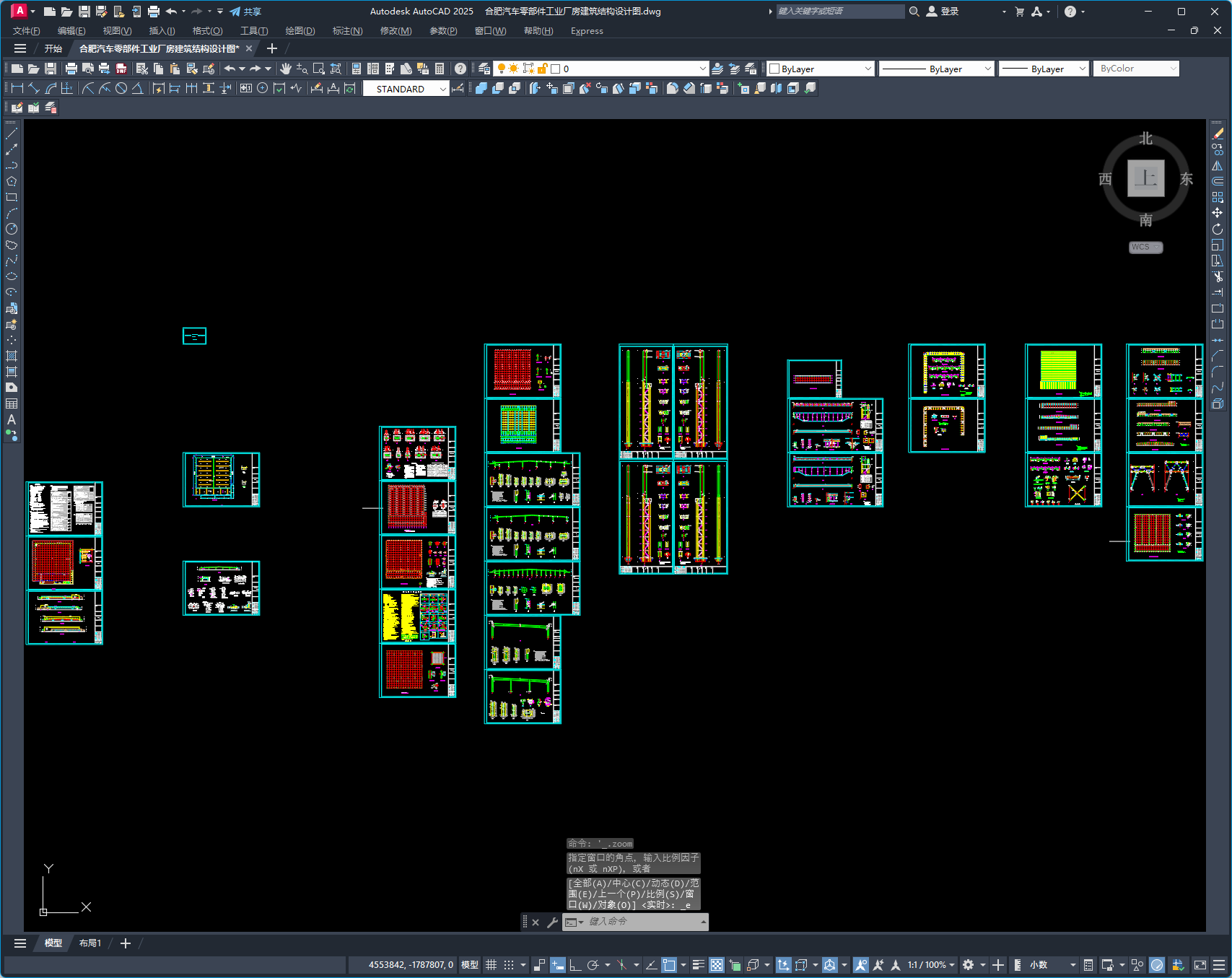Open the 标注(N) menu
The height and width of the screenshot is (978, 1232).
click(347, 31)
